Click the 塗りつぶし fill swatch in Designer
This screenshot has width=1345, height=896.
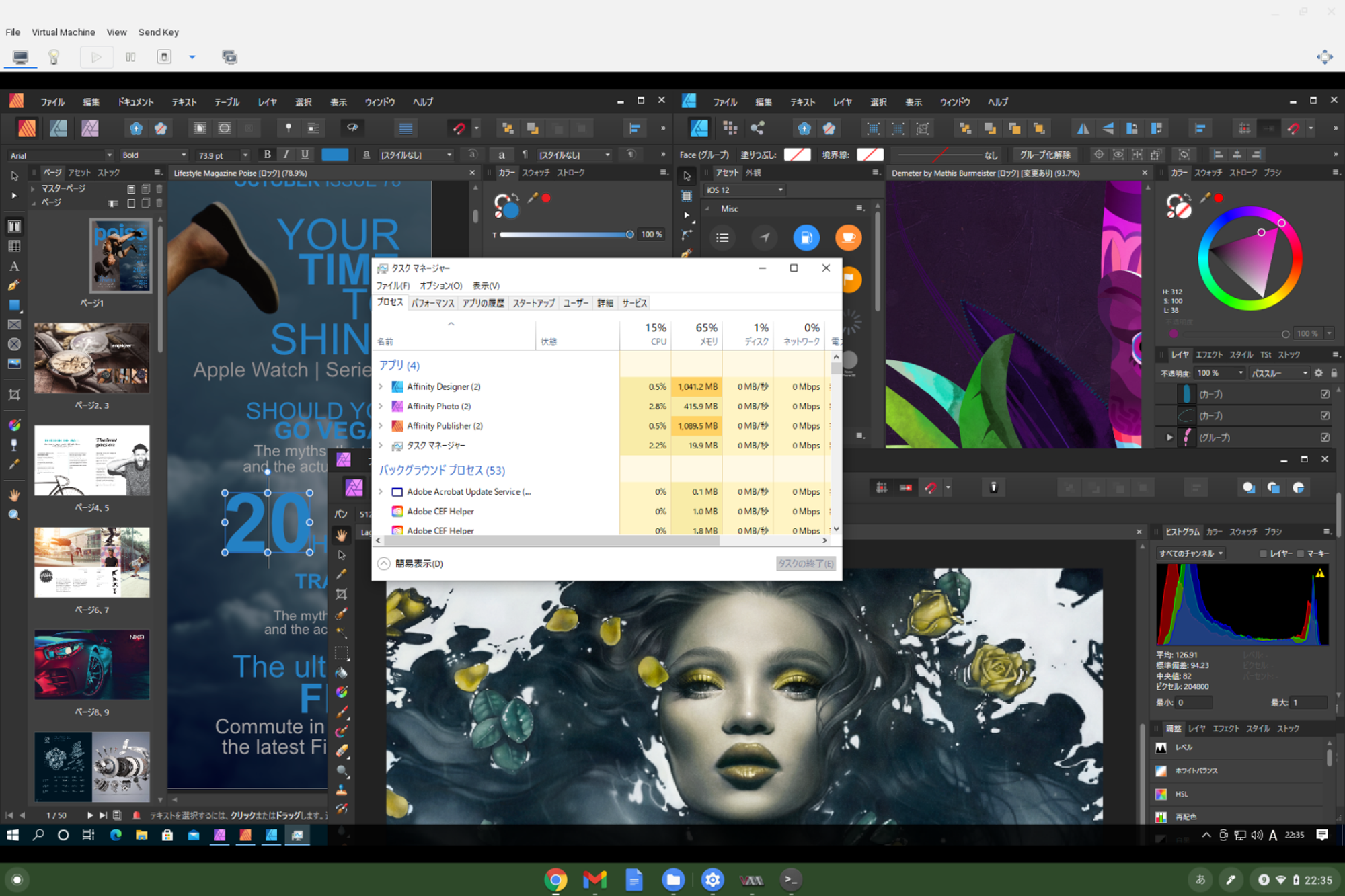(797, 155)
